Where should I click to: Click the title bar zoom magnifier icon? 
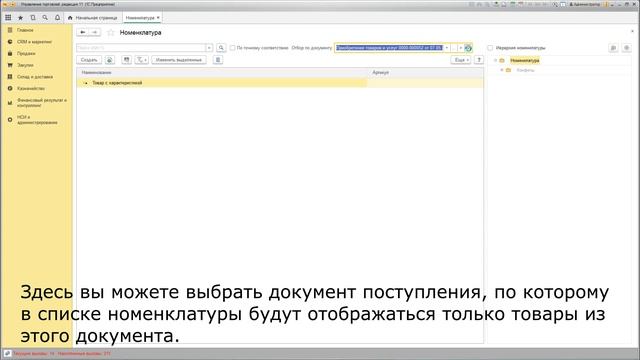(x=555, y=4)
